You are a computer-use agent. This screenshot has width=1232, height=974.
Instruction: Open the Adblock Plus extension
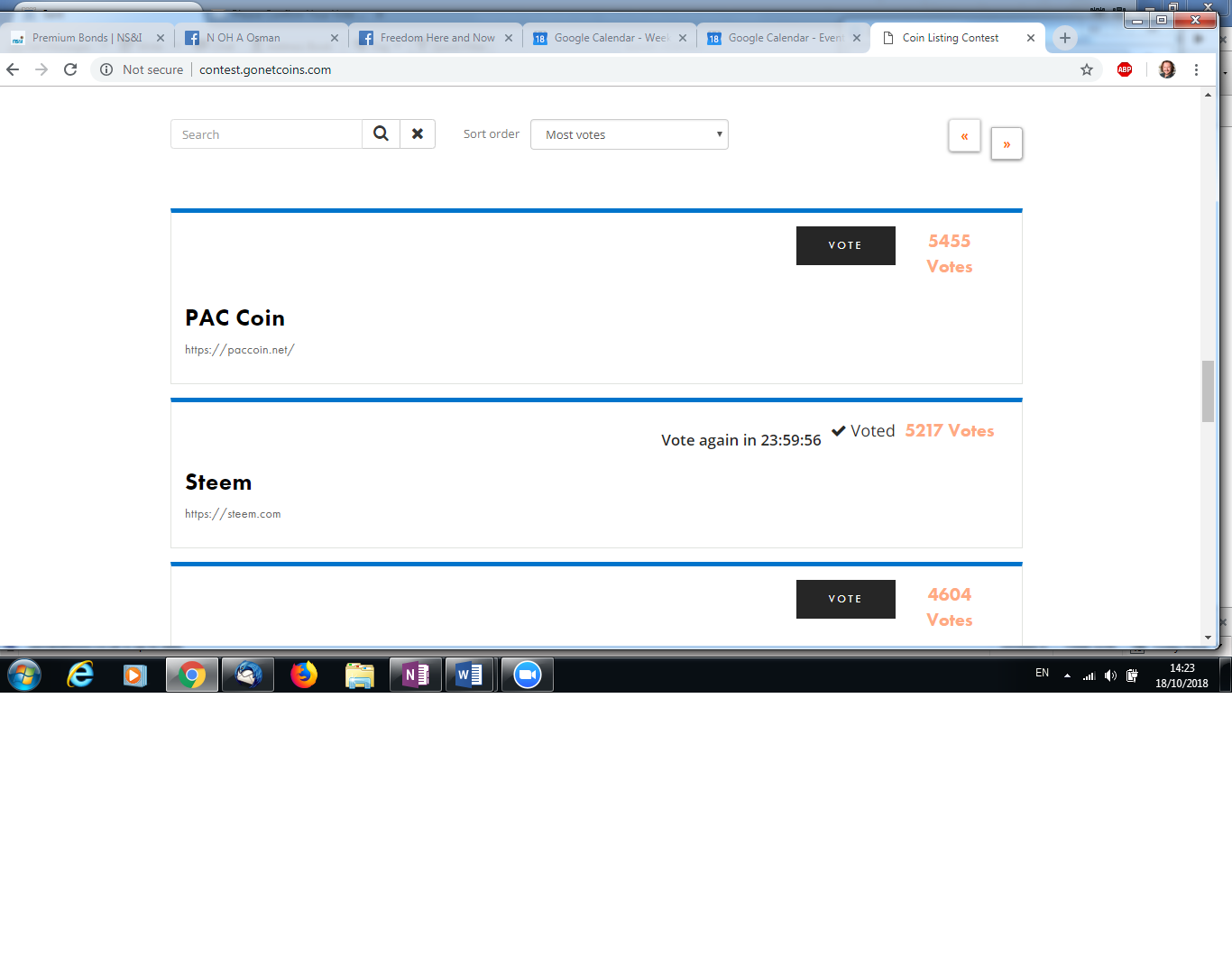point(1125,69)
